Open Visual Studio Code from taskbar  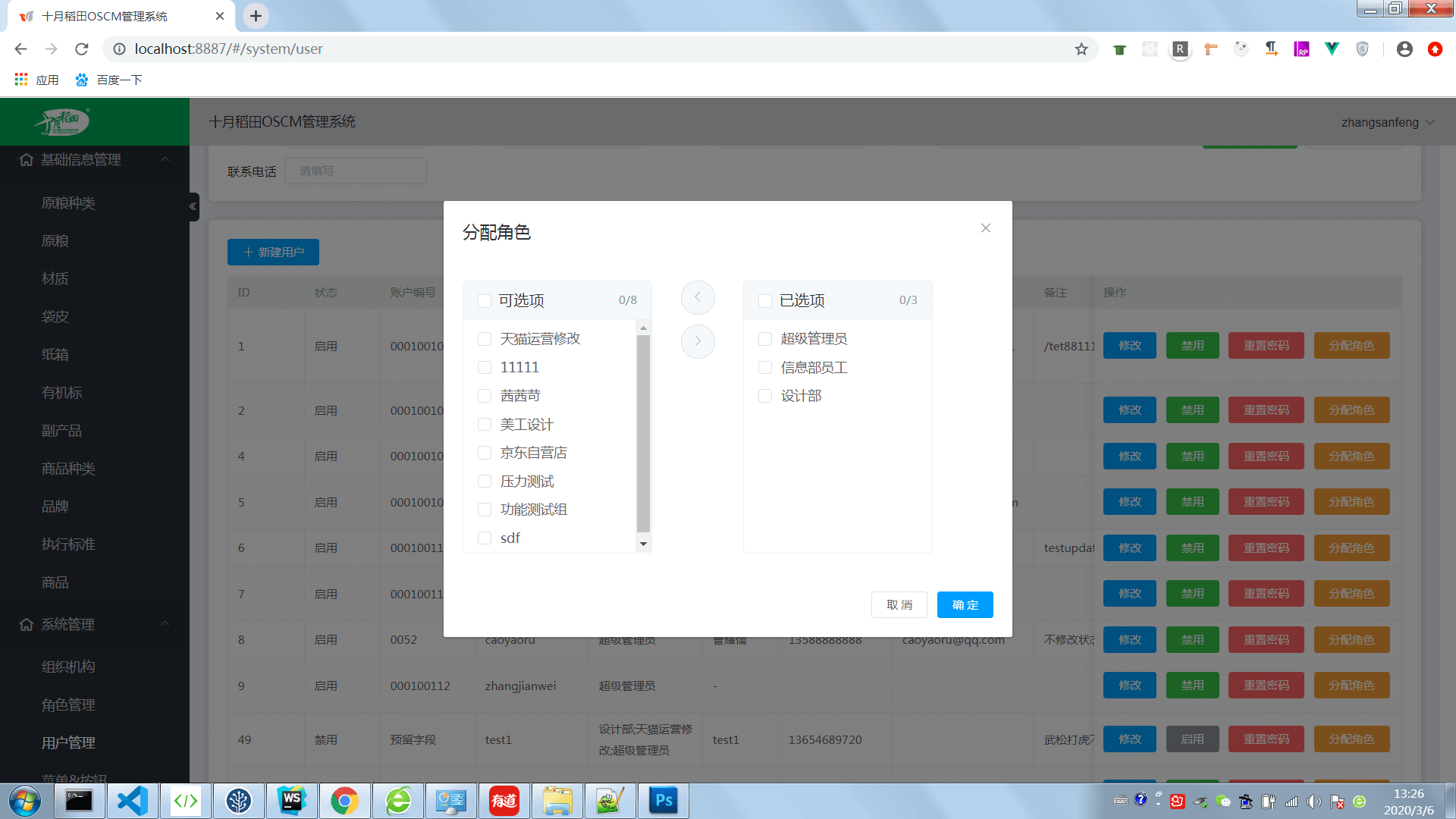coord(133,801)
